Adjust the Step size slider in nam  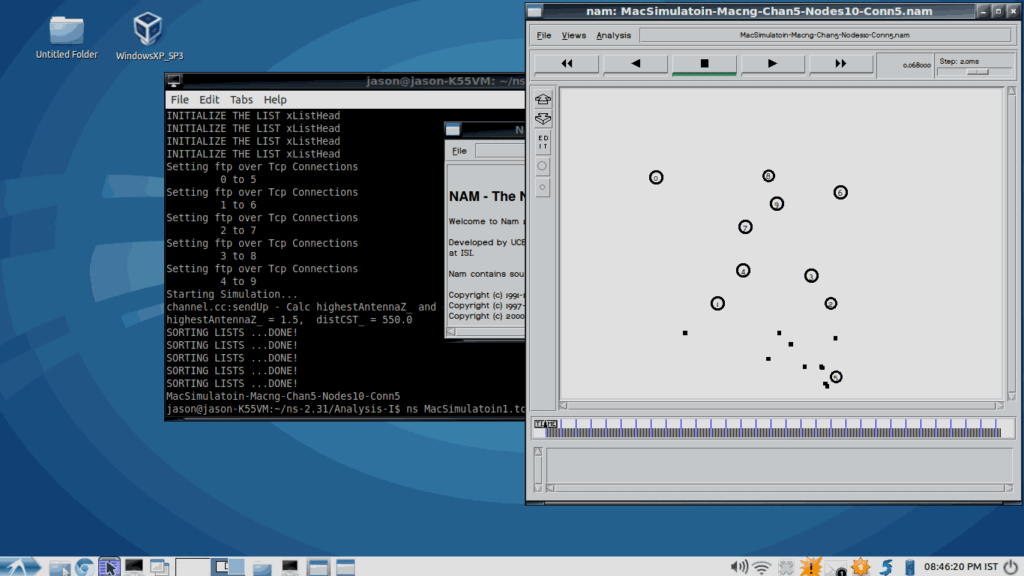[x=977, y=72]
